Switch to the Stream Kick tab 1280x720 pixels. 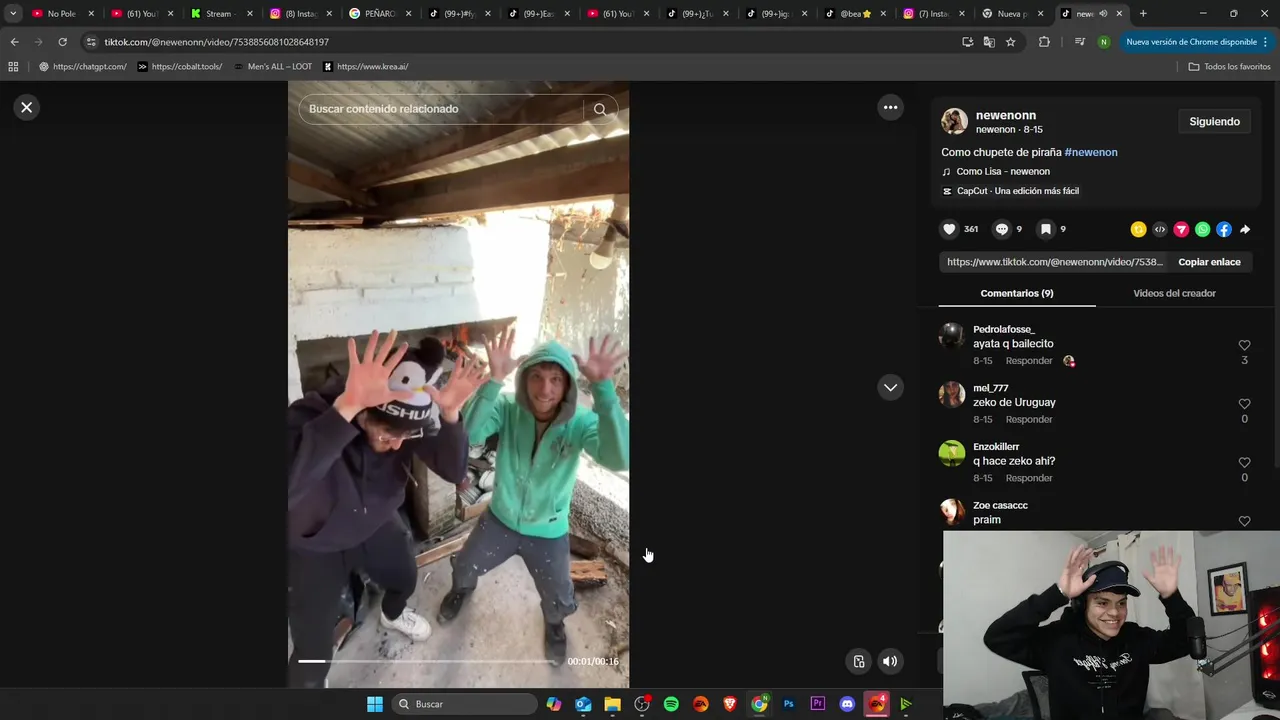220,13
